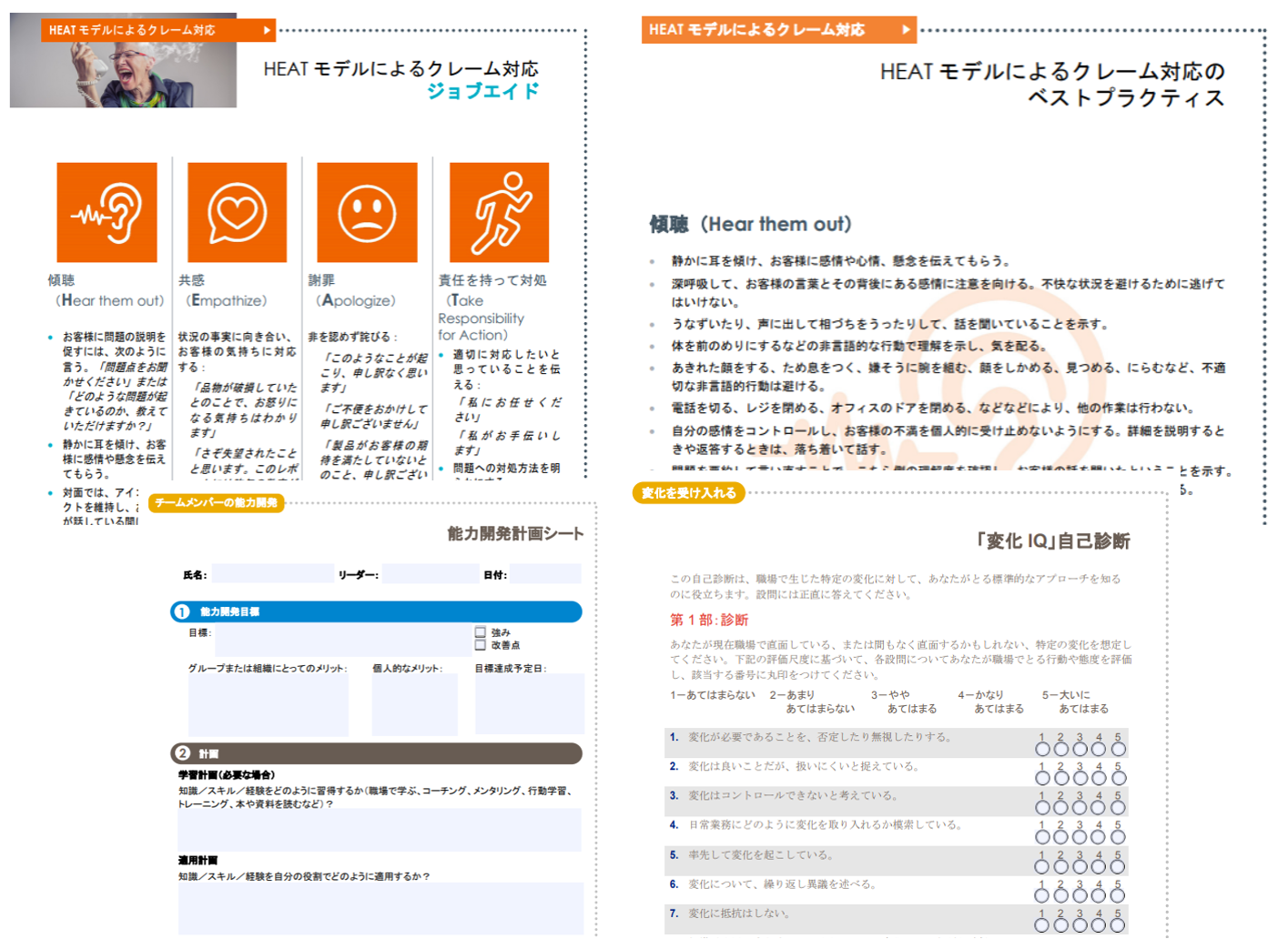
Task: Click the 適用計画 answer text area
Action: tap(380, 908)
